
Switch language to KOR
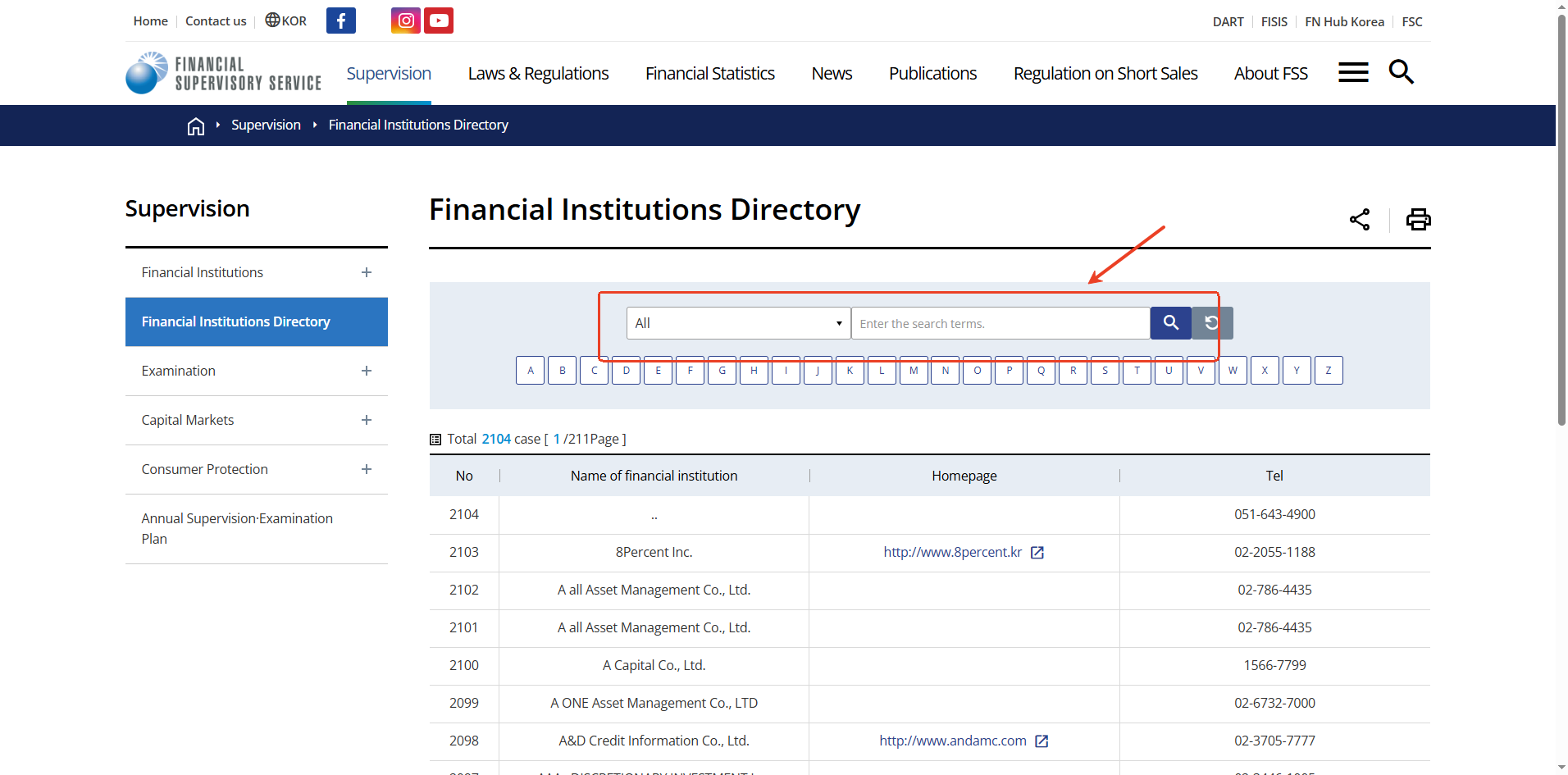tap(286, 21)
